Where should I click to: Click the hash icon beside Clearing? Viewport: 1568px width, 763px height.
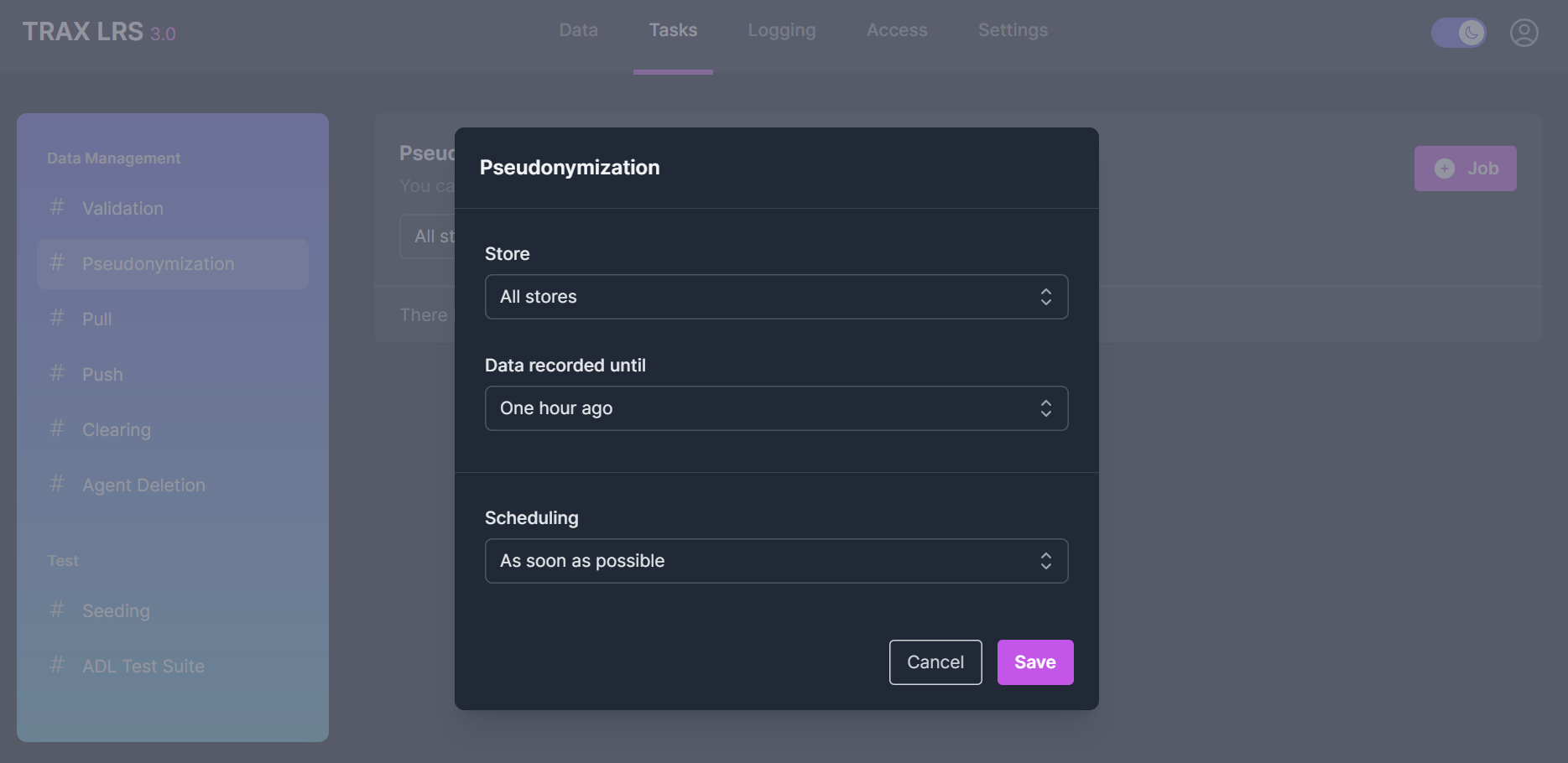57,428
